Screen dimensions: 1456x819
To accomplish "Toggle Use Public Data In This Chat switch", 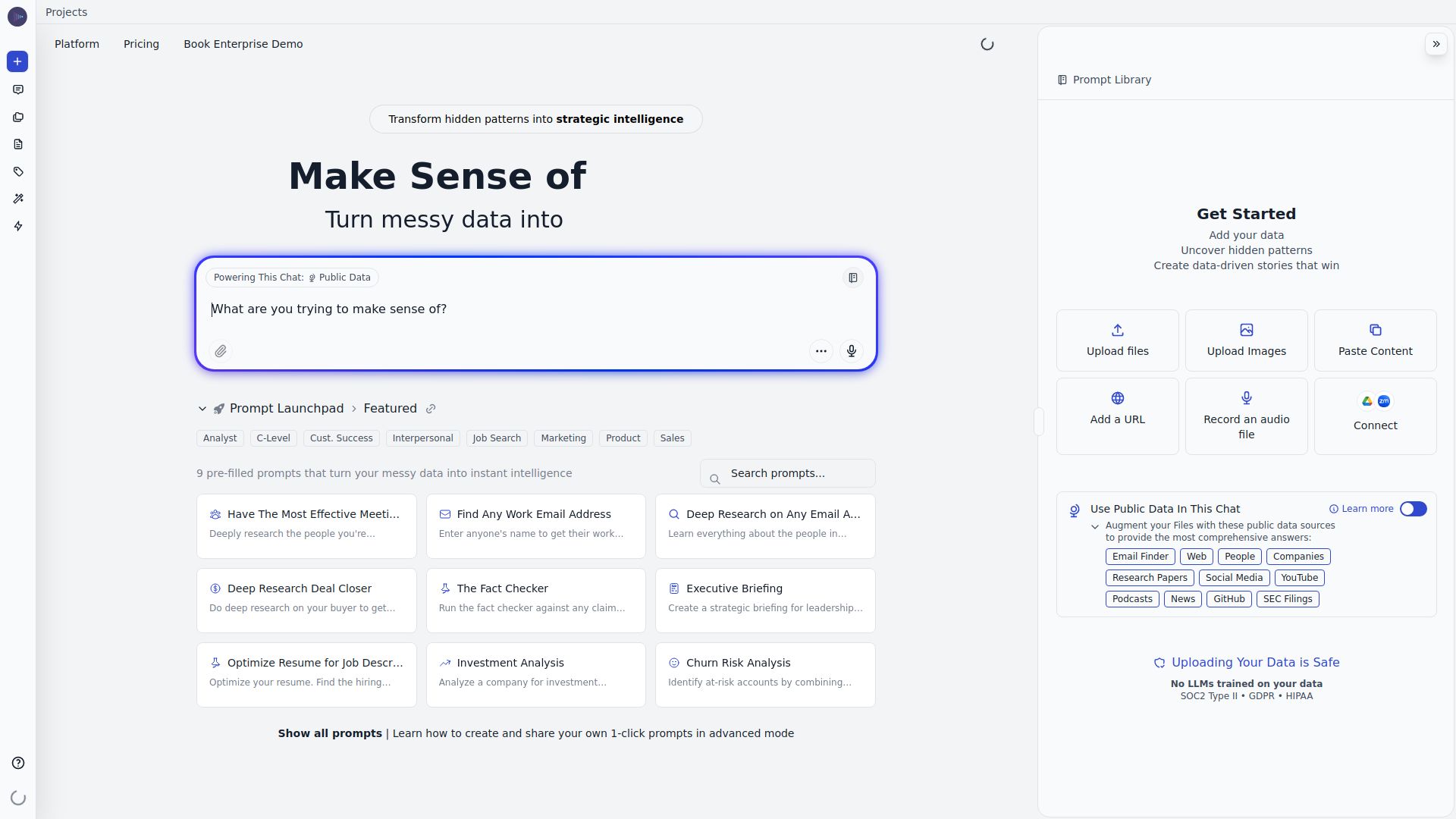I will (1414, 509).
